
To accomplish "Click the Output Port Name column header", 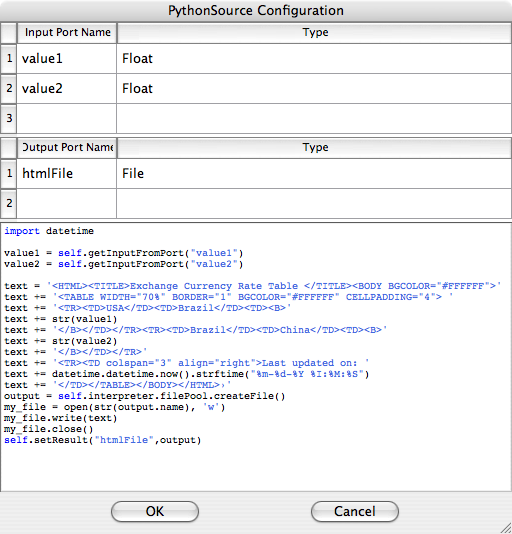I will [67, 148].
